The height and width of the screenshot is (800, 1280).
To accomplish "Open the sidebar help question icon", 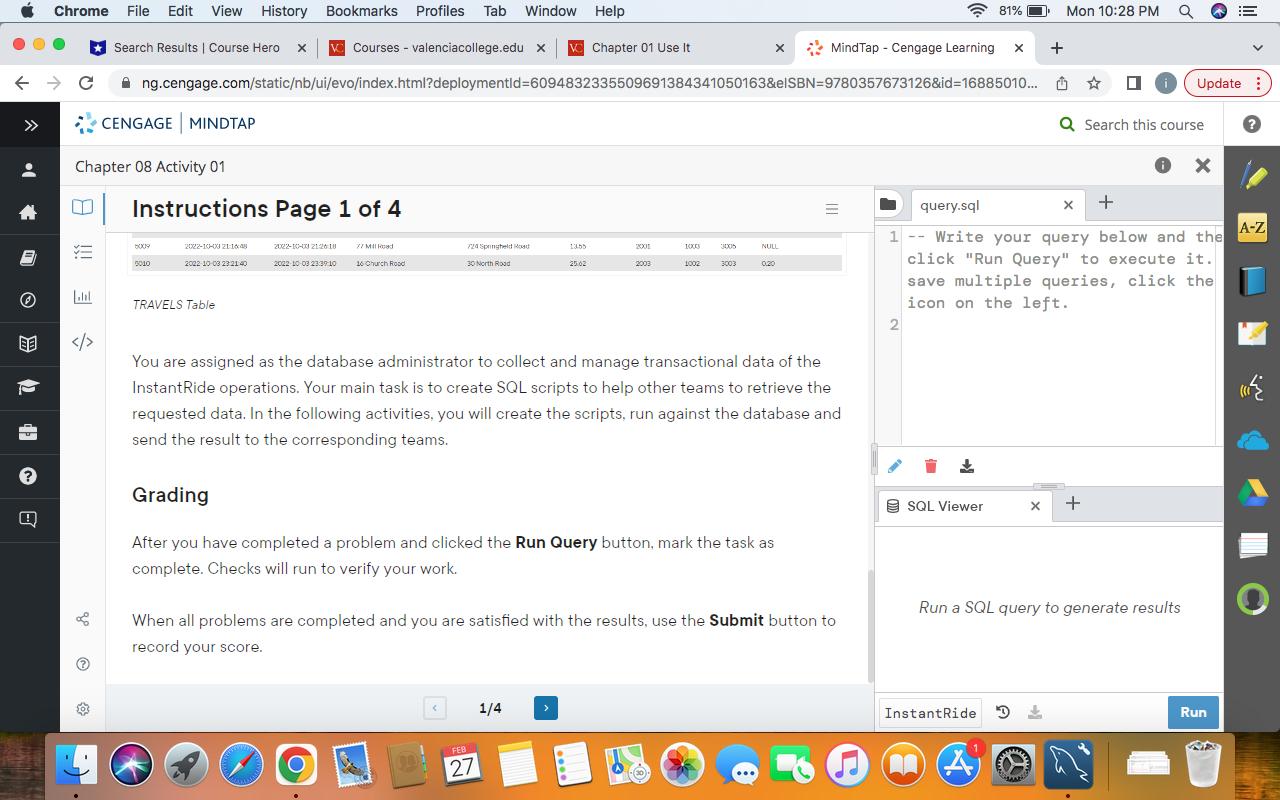I will pos(28,476).
